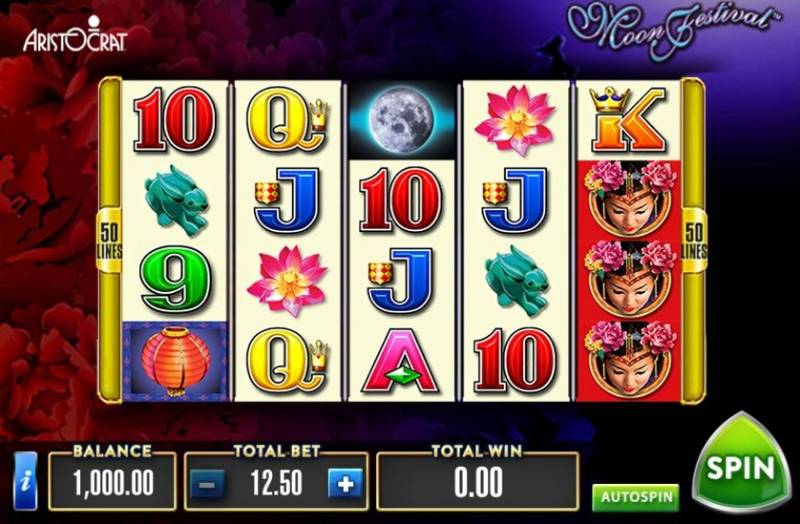Click the Balance amount display
This screenshot has width=800, height=524.
tap(112, 482)
